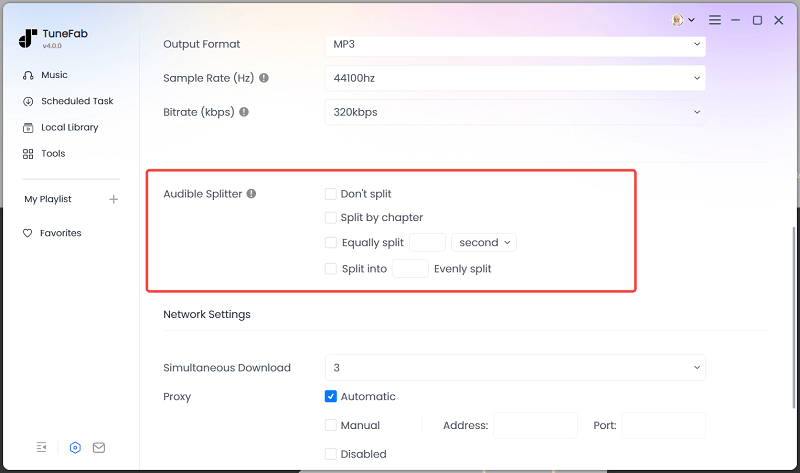
Task: Uncheck the Automatic proxy checkbox
Action: [x=331, y=396]
